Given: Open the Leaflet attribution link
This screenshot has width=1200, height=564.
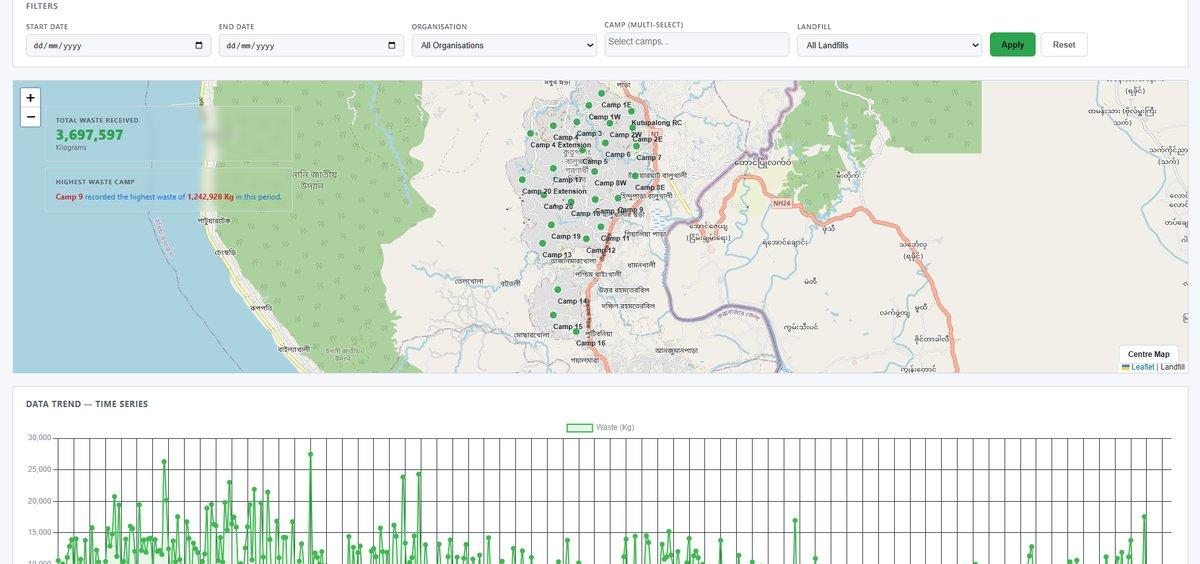Looking at the screenshot, I should (1138, 367).
